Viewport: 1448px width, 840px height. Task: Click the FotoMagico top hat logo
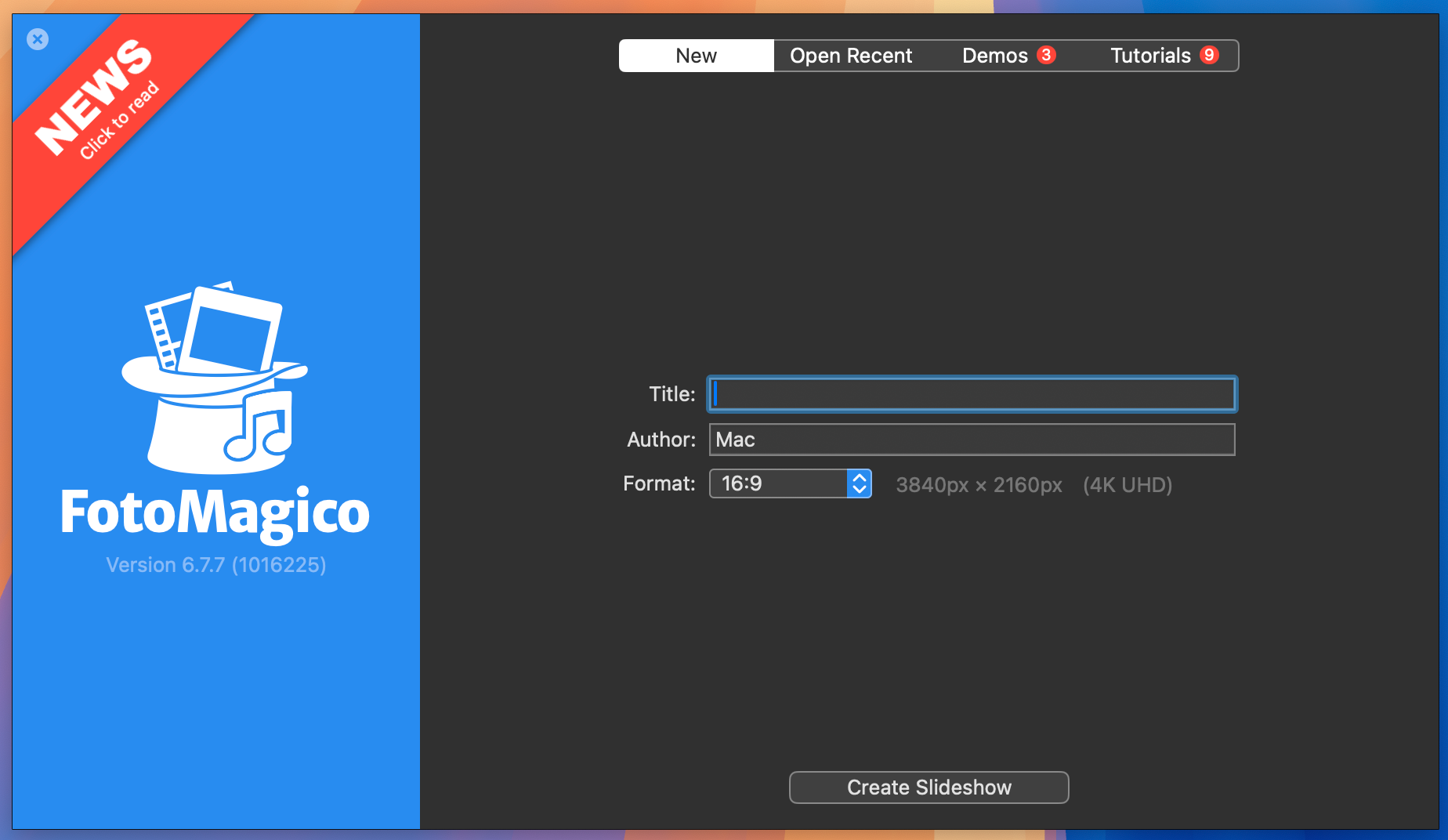pyautogui.click(x=215, y=378)
